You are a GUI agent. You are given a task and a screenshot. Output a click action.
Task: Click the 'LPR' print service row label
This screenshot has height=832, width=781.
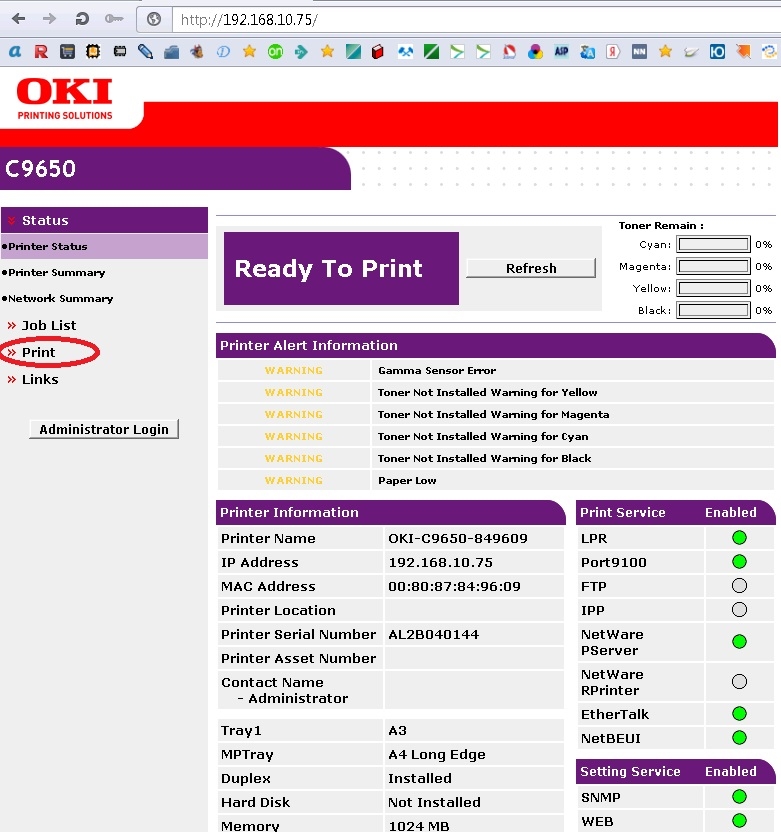594,538
